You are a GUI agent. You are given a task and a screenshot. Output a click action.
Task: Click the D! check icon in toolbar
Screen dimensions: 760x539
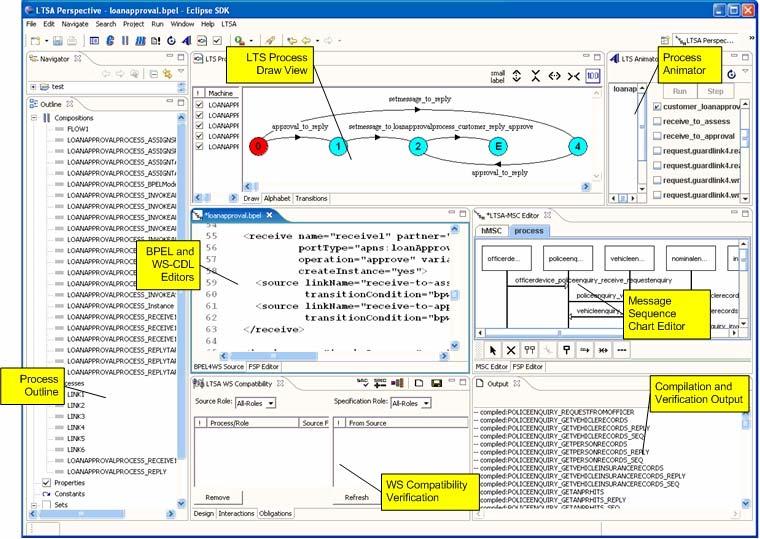tap(156, 41)
